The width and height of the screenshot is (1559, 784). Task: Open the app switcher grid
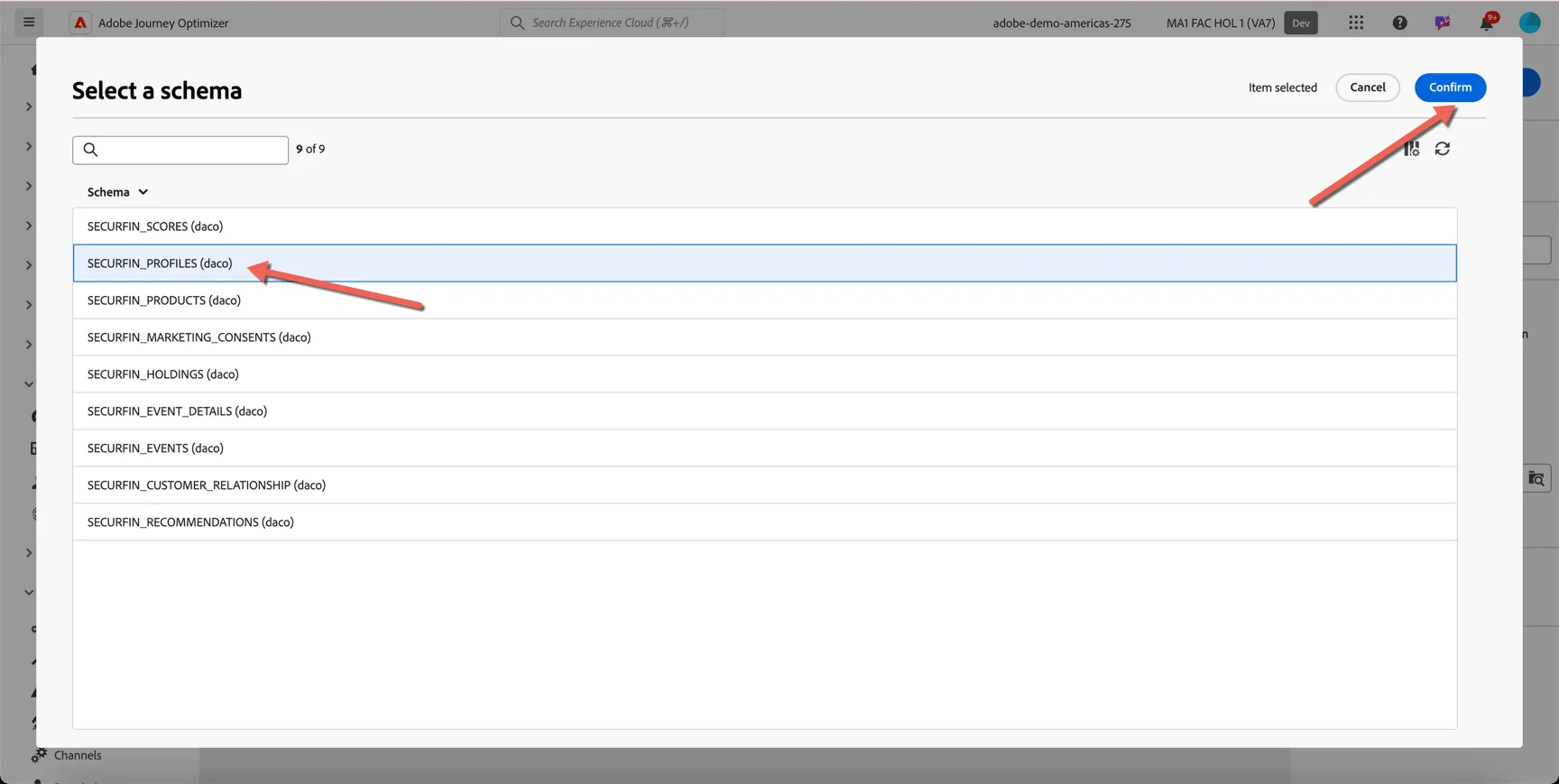coord(1356,23)
